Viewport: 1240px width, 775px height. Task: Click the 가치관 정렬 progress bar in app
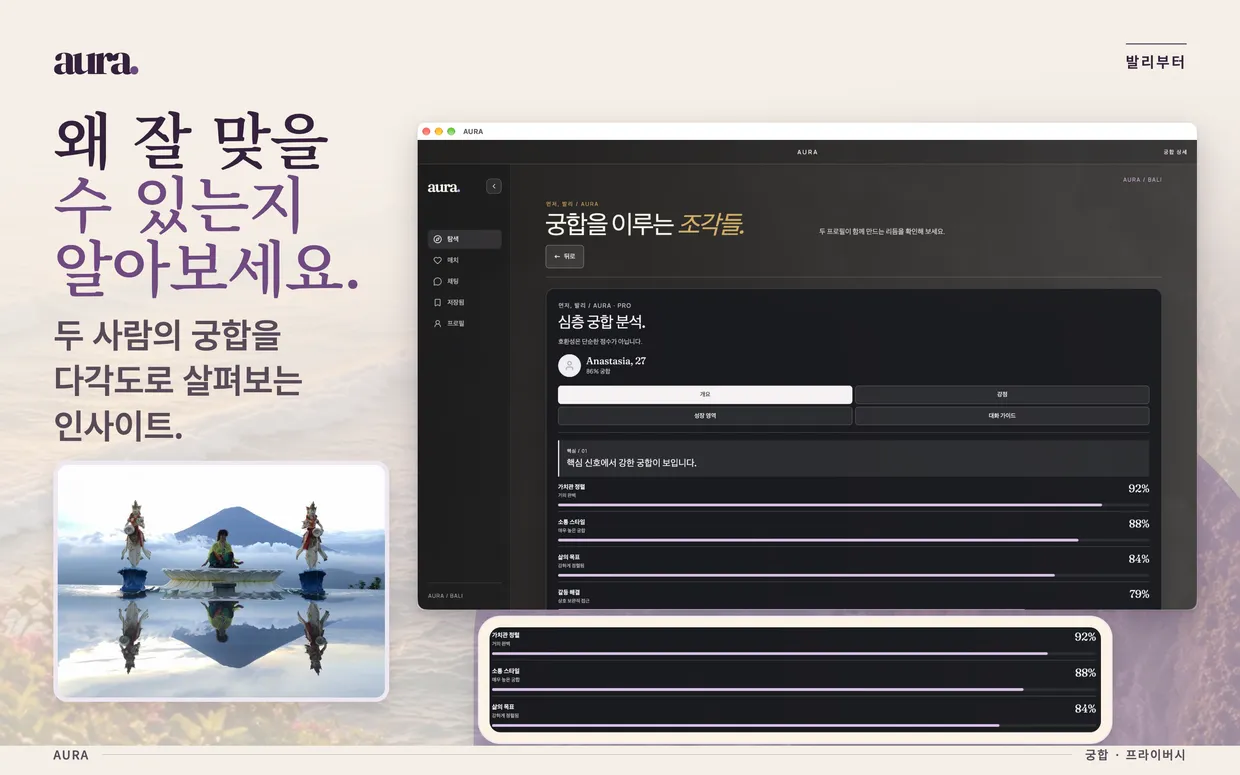coord(853,505)
